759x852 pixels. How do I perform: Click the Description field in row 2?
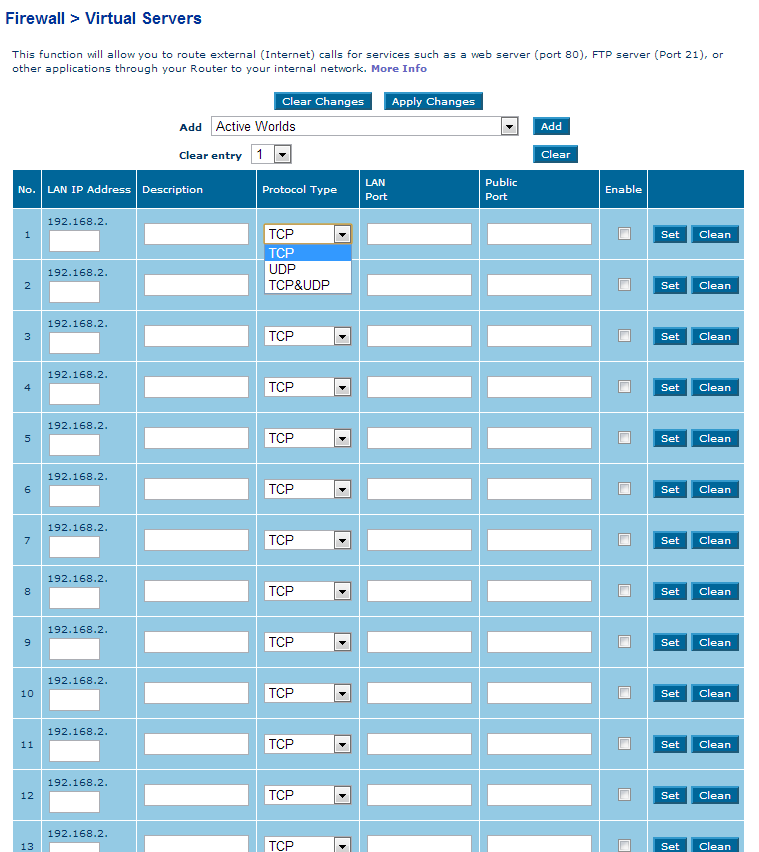[x=196, y=285]
